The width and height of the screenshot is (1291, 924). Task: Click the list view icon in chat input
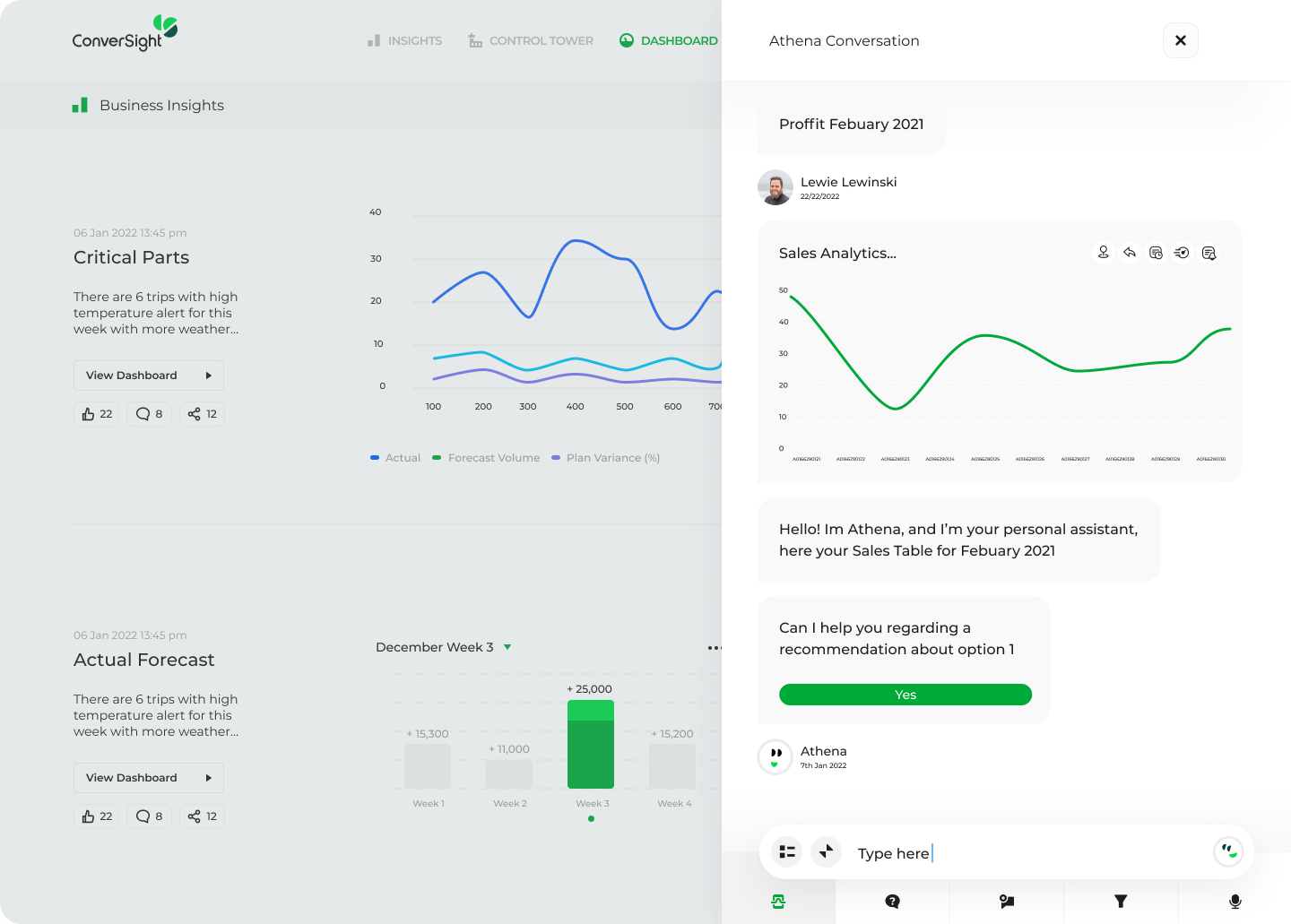pos(787,851)
